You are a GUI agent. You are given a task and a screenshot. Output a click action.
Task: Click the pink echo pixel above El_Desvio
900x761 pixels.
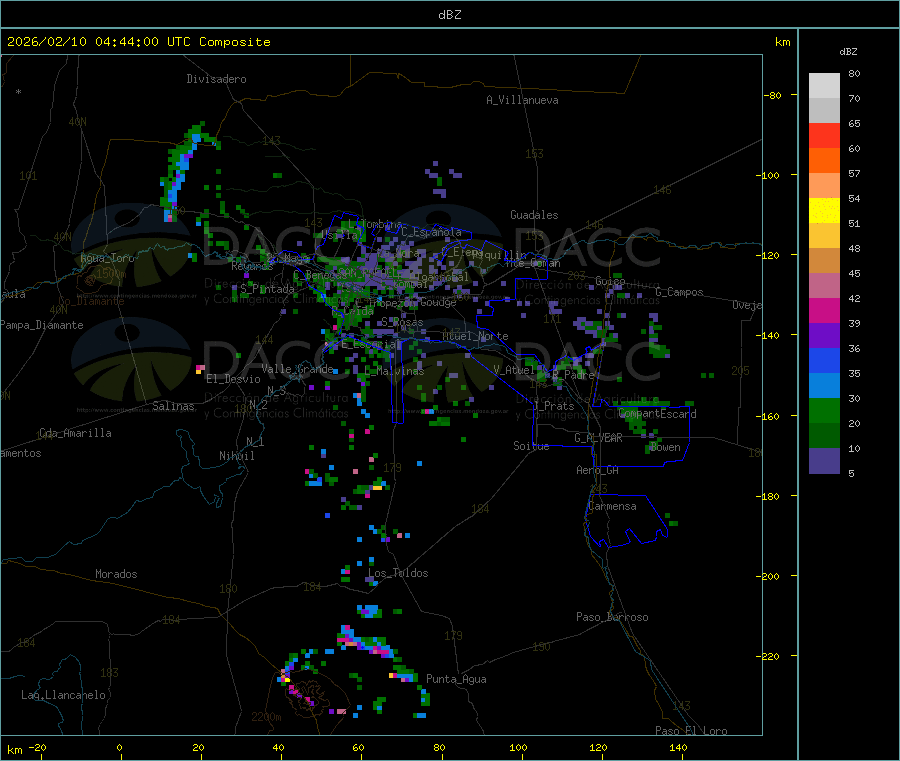200,368
